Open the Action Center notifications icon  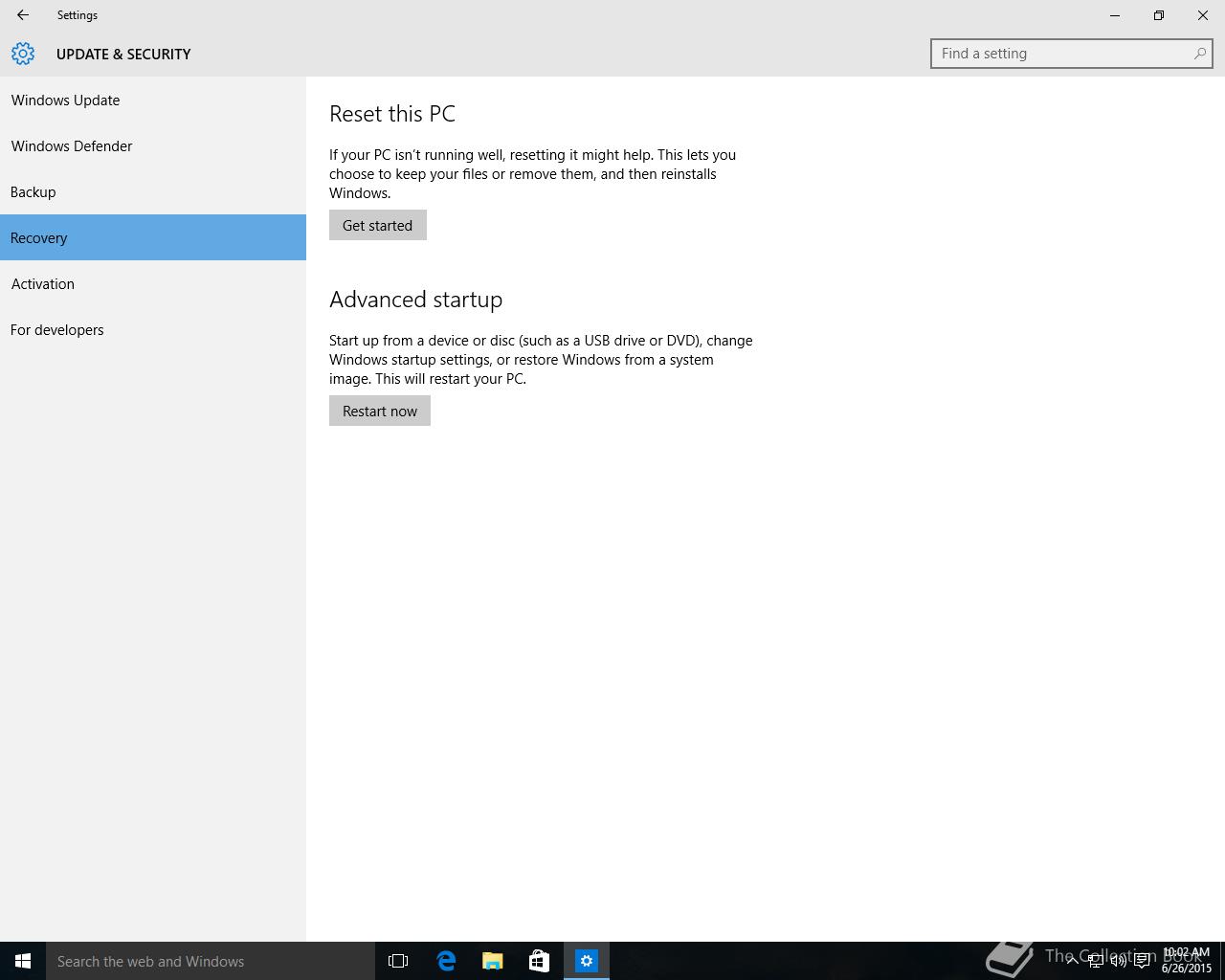pos(1142,961)
